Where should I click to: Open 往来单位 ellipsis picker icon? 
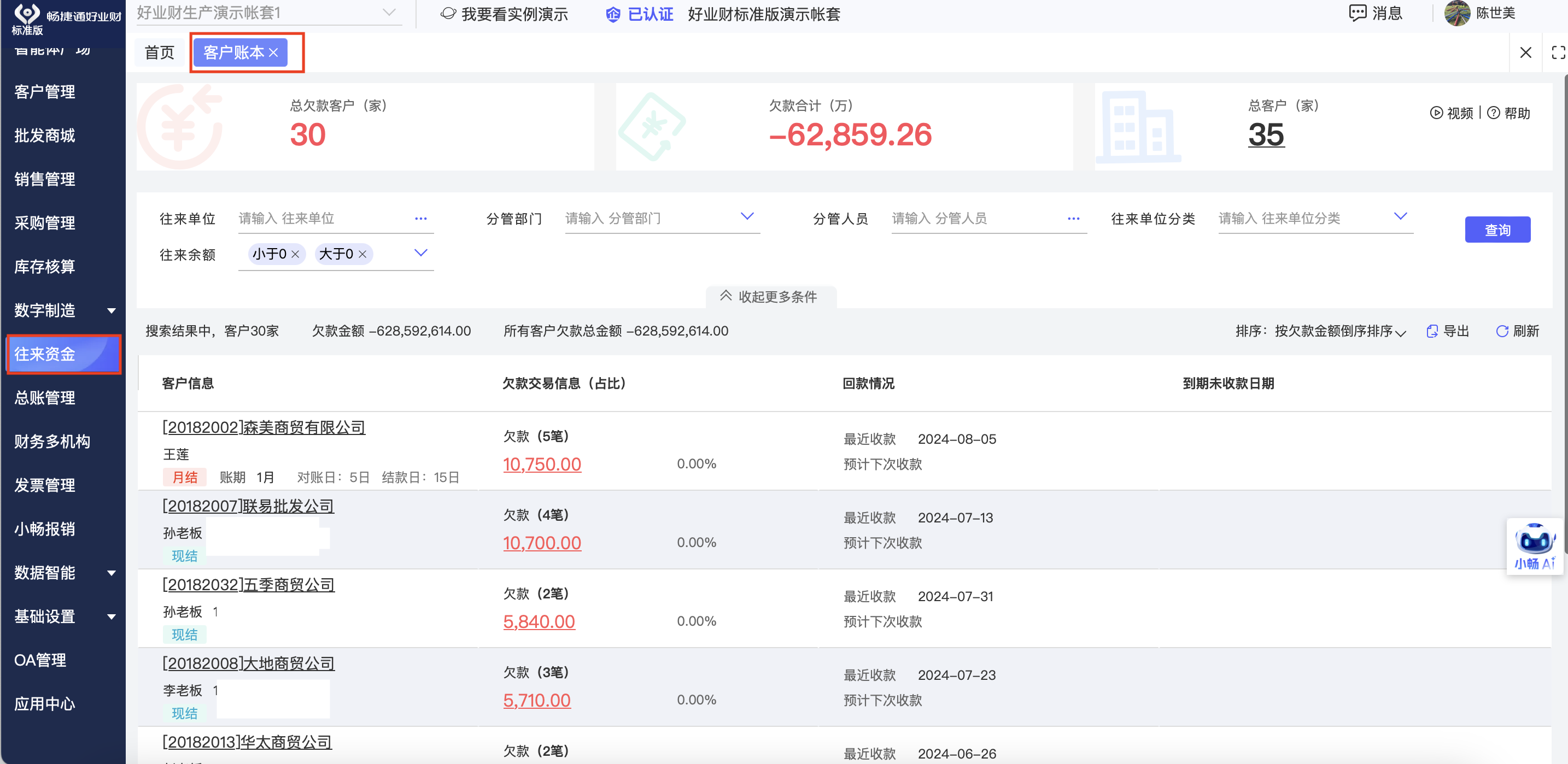pos(420,219)
